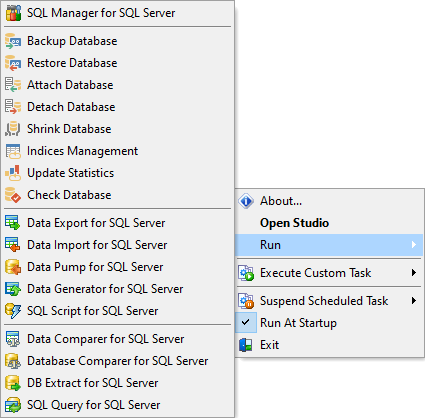425x418 pixels.
Task: Launch Data Import for SQL Server
Action: 117,245
